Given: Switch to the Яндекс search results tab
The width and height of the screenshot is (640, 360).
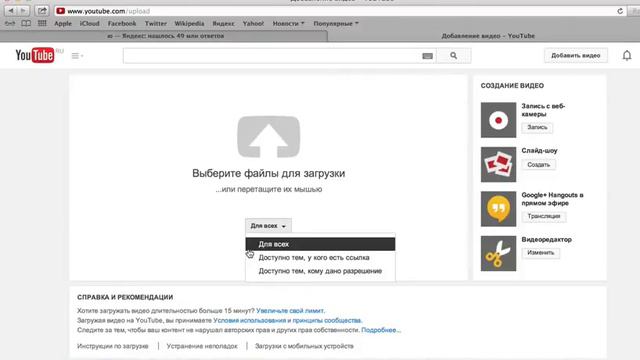Looking at the screenshot, I should pyautogui.click(x=164, y=36).
